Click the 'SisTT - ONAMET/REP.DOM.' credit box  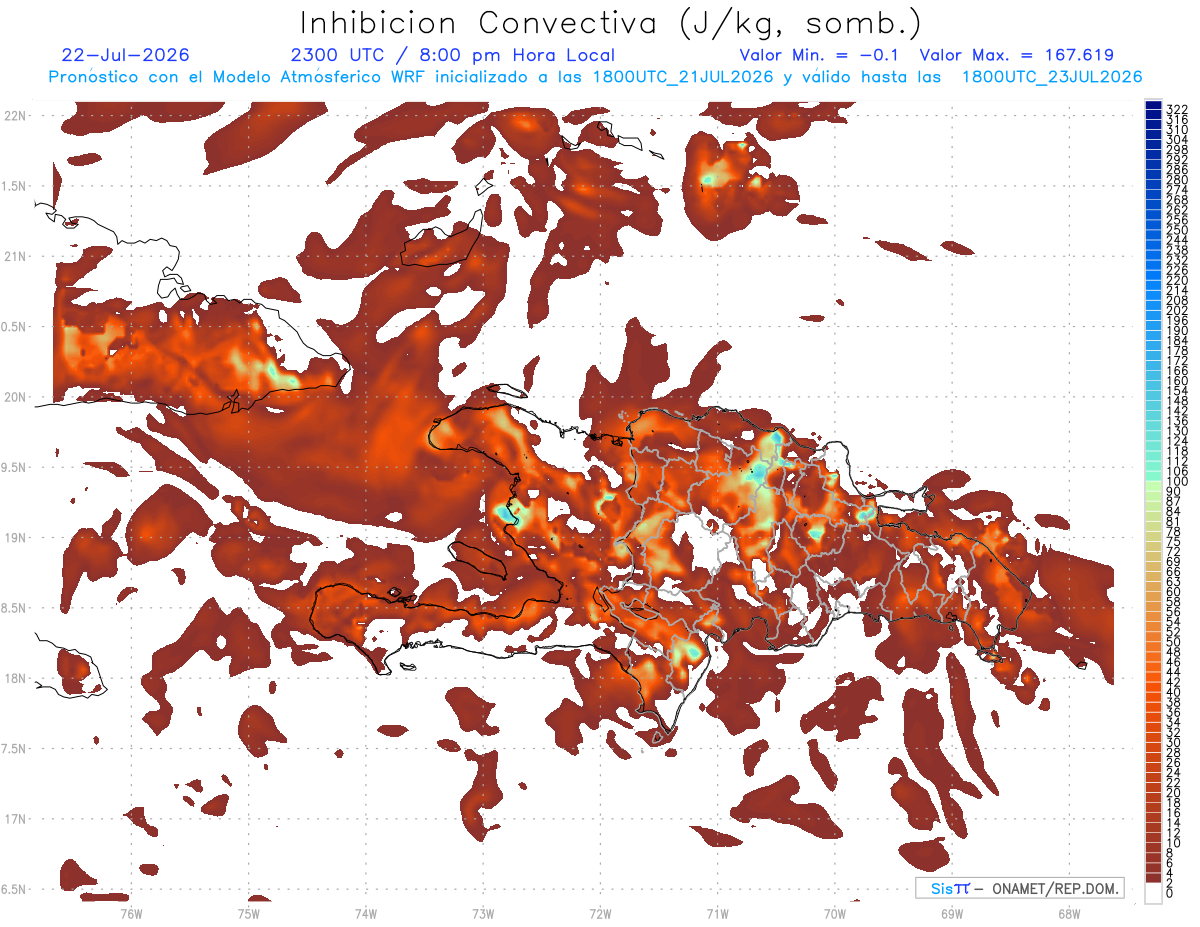[x=1019, y=888]
